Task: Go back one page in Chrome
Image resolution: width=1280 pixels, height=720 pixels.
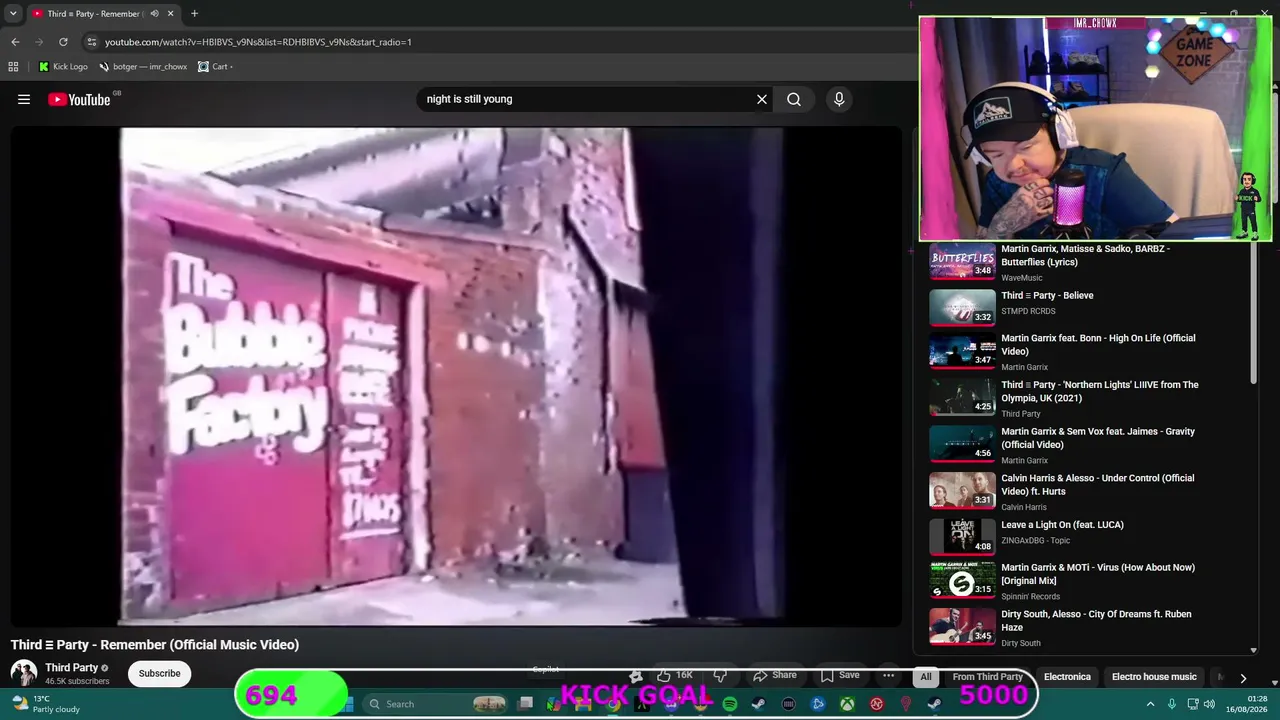Action: [x=15, y=42]
